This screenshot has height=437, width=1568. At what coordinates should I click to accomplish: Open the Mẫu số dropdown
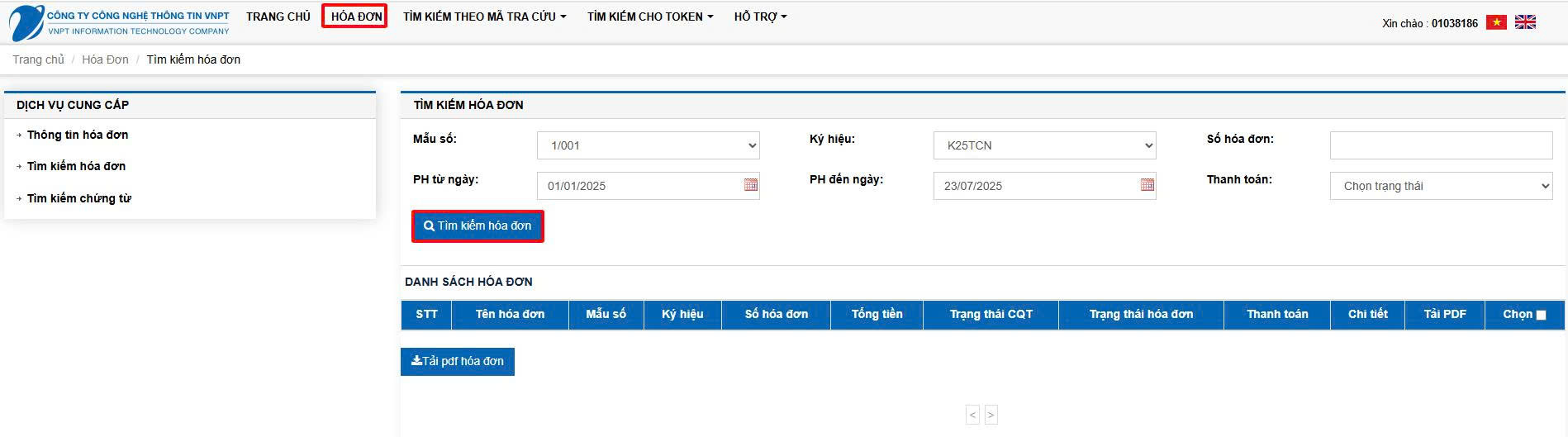pos(649,145)
